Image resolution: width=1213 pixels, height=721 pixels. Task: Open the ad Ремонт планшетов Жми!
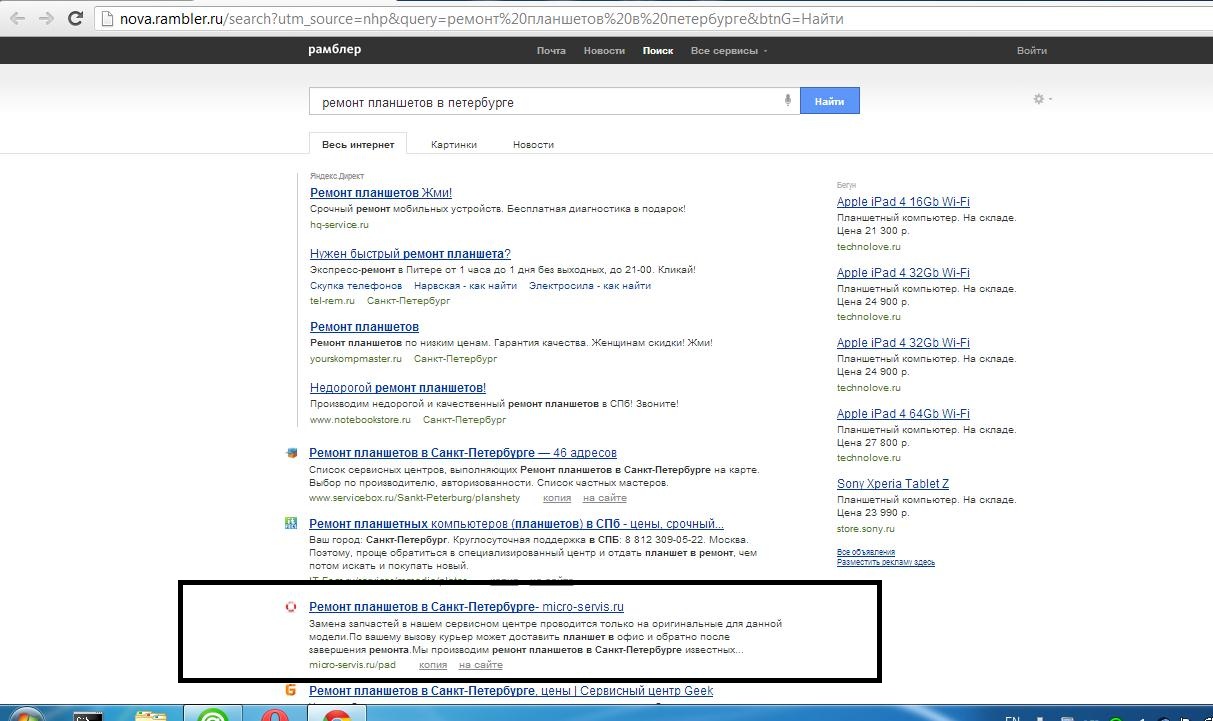(x=381, y=193)
